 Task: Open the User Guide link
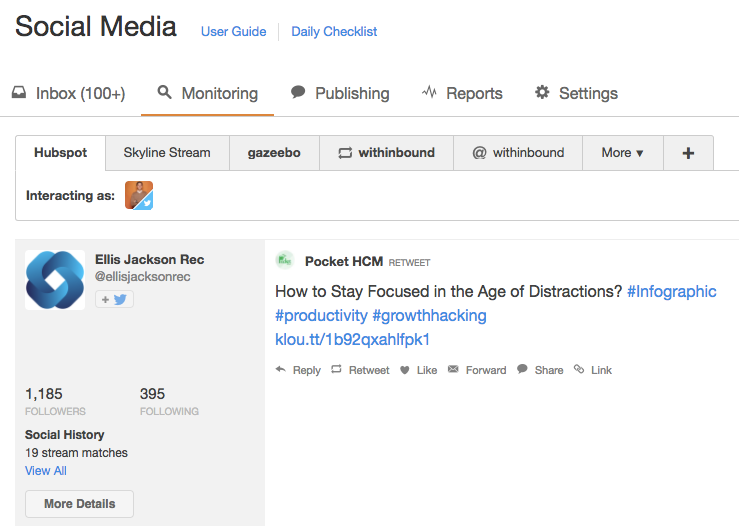233,32
